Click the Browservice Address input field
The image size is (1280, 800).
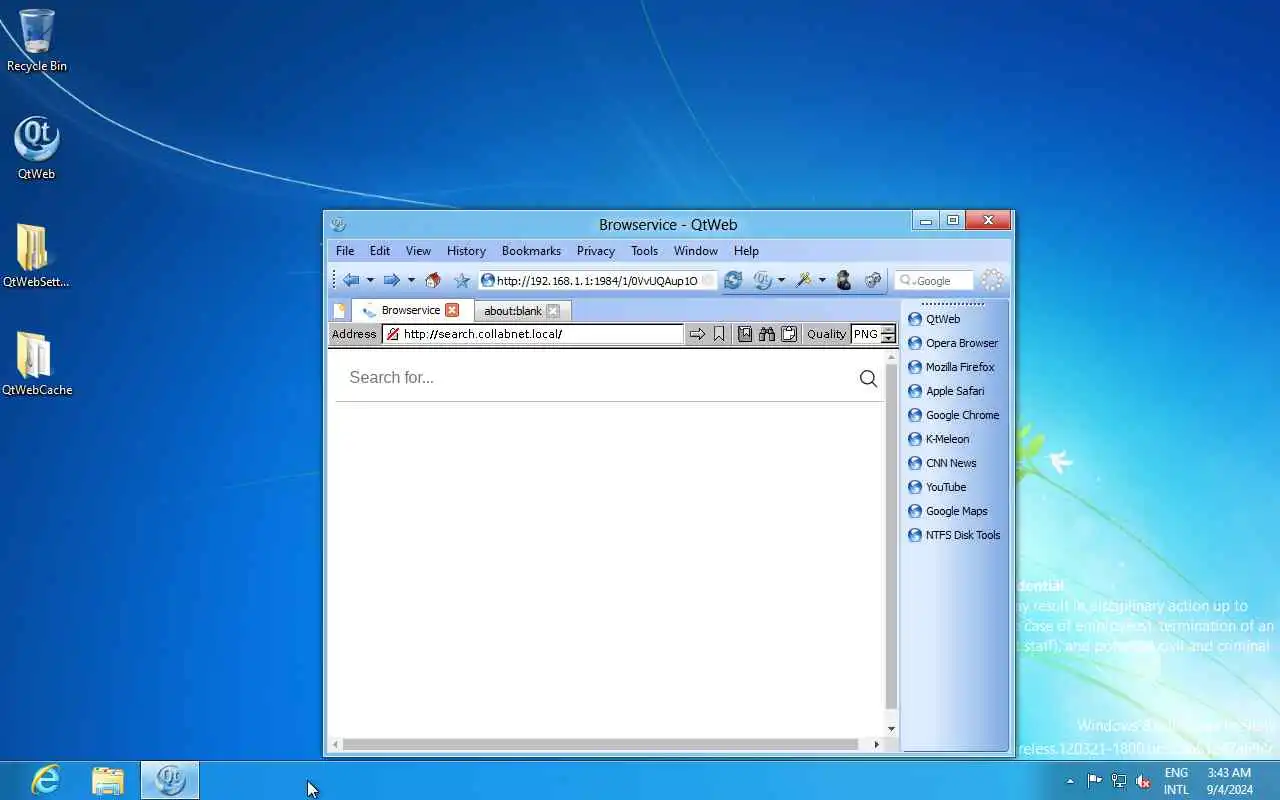pos(532,334)
